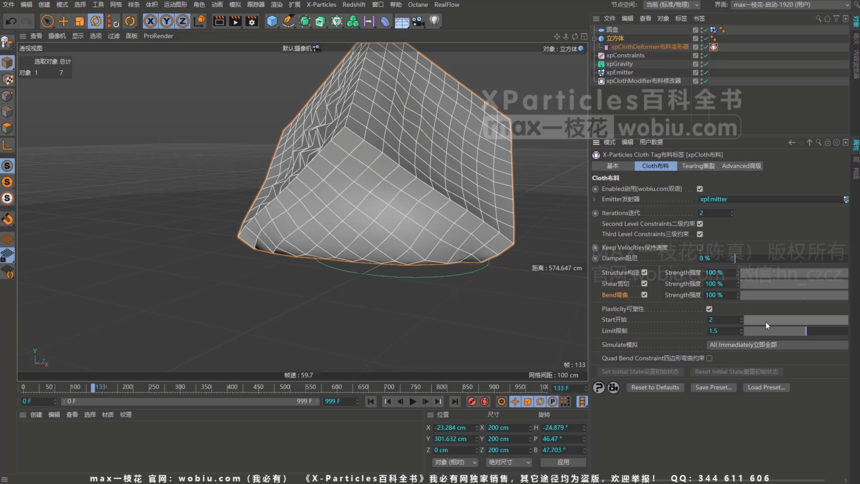This screenshot has height=484, width=860.
Task: Toggle Shear checkbox
Action: tap(644, 284)
